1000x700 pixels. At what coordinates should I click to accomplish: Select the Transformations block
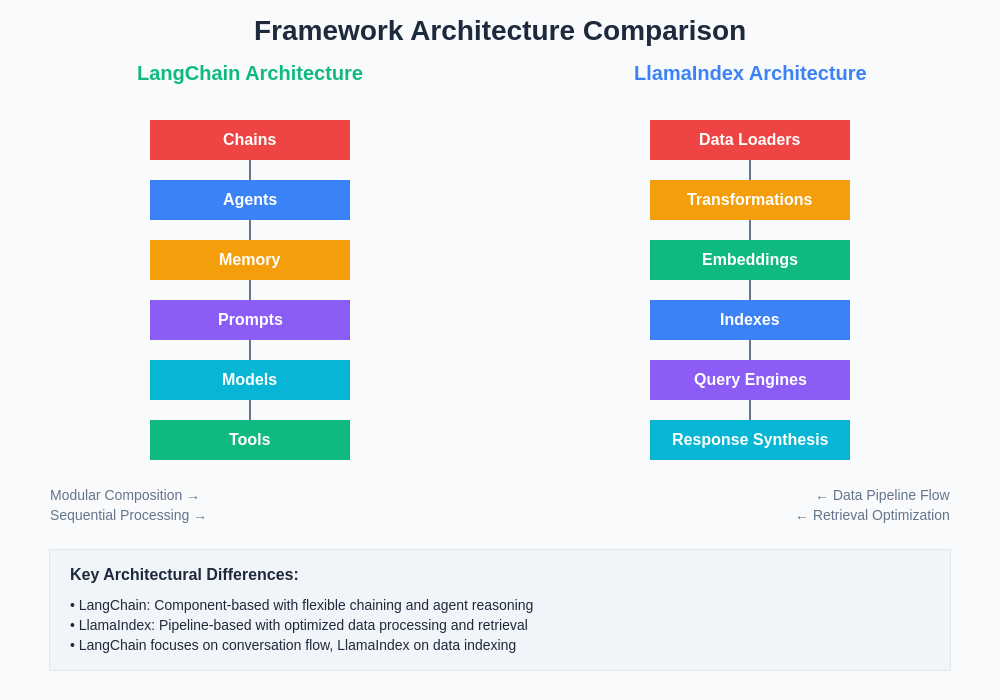(x=750, y=200)
